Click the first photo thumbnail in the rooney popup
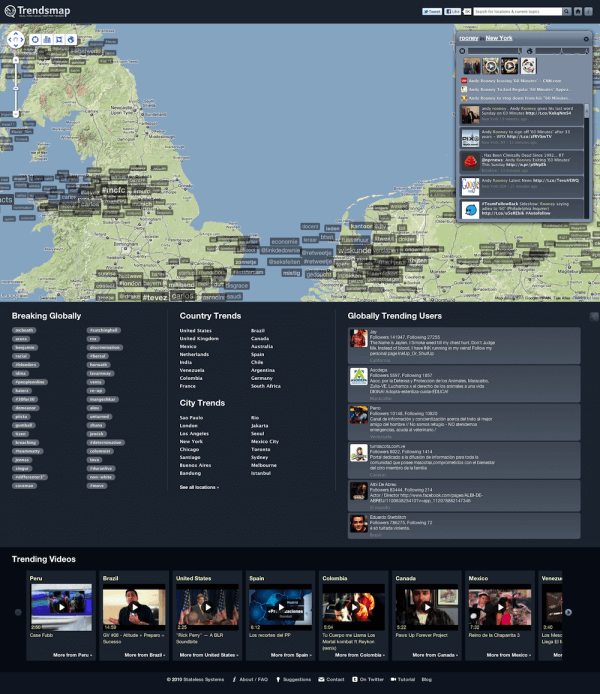The height and width of the screenshot is (694, 600). [472, 66]
